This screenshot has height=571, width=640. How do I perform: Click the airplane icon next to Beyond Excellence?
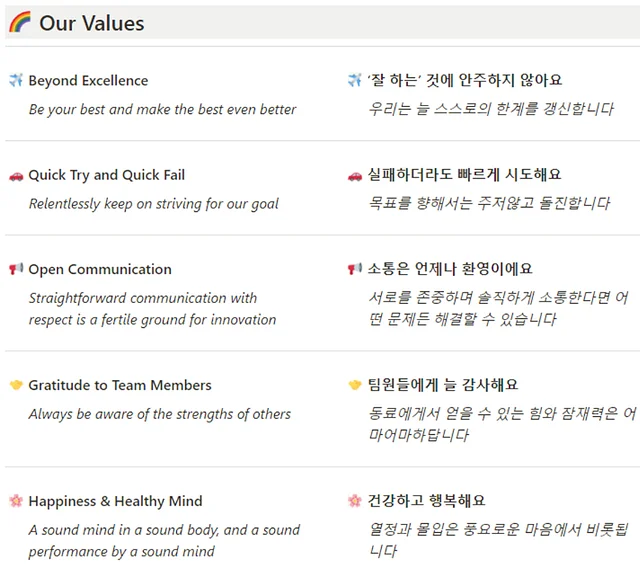pos(16,81)
